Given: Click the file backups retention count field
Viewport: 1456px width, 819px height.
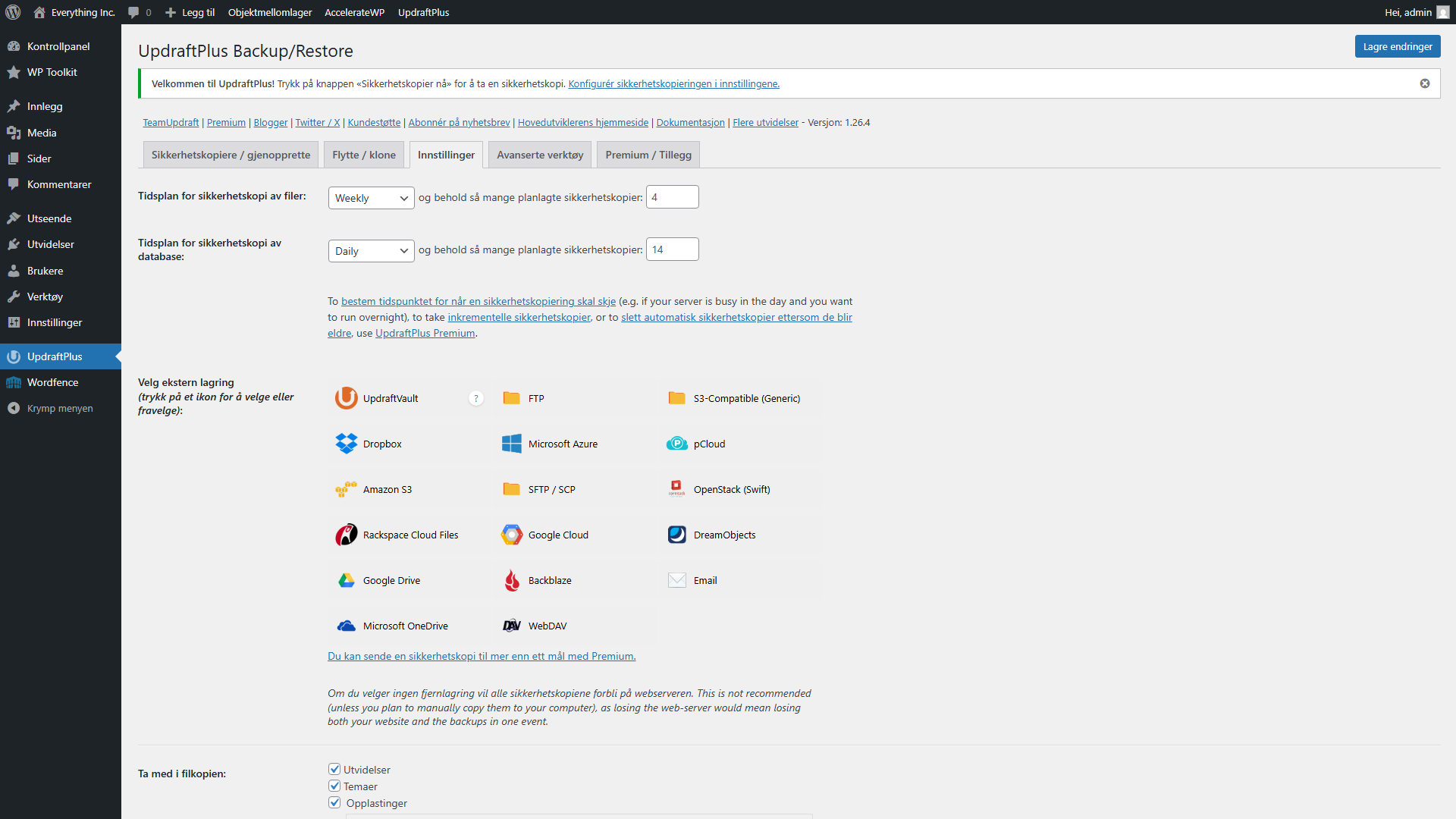Looking at the screenshot, I should pyautogui.click(x=673, y=197).
